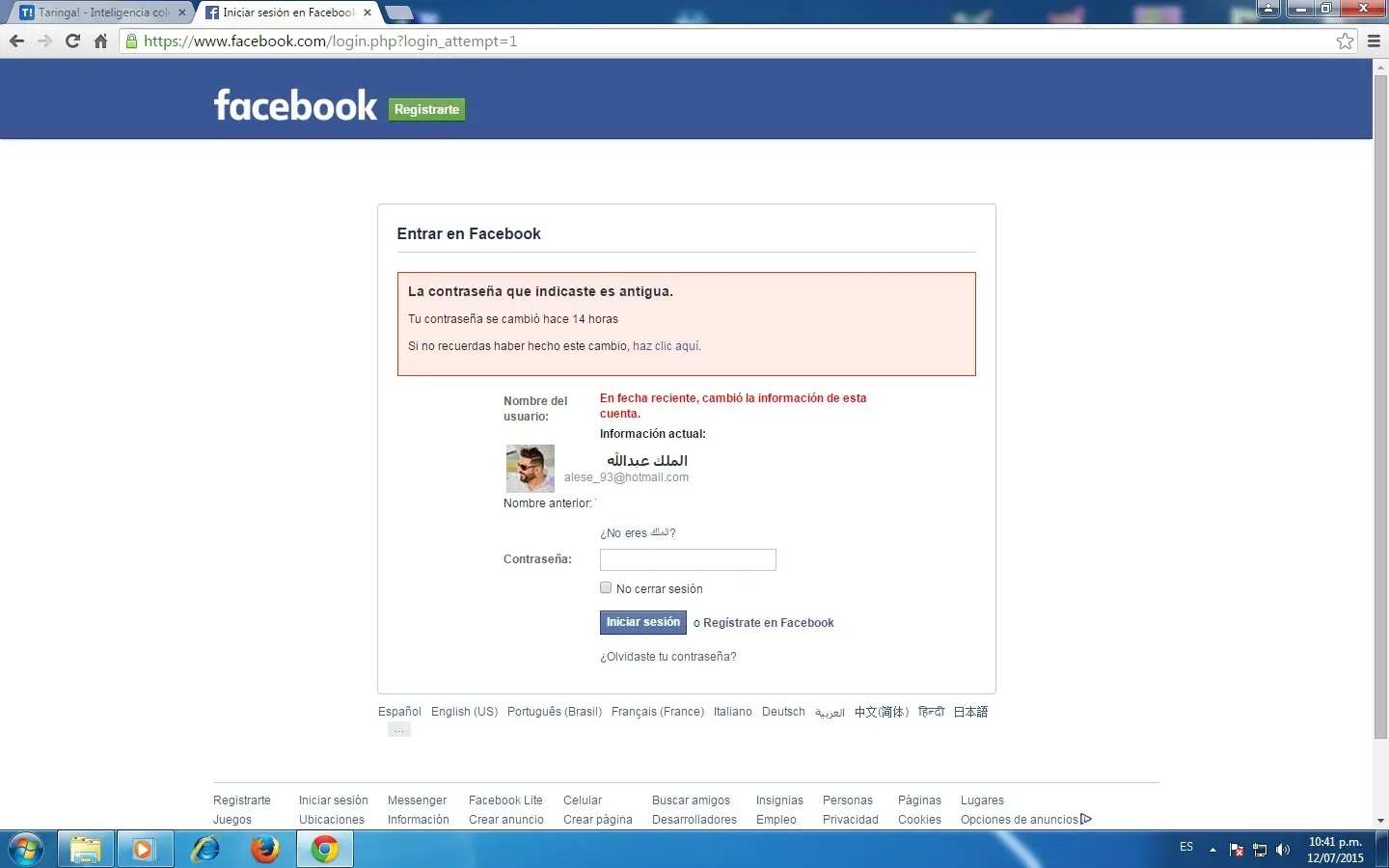Open Messenger footer link

[417, 800]
